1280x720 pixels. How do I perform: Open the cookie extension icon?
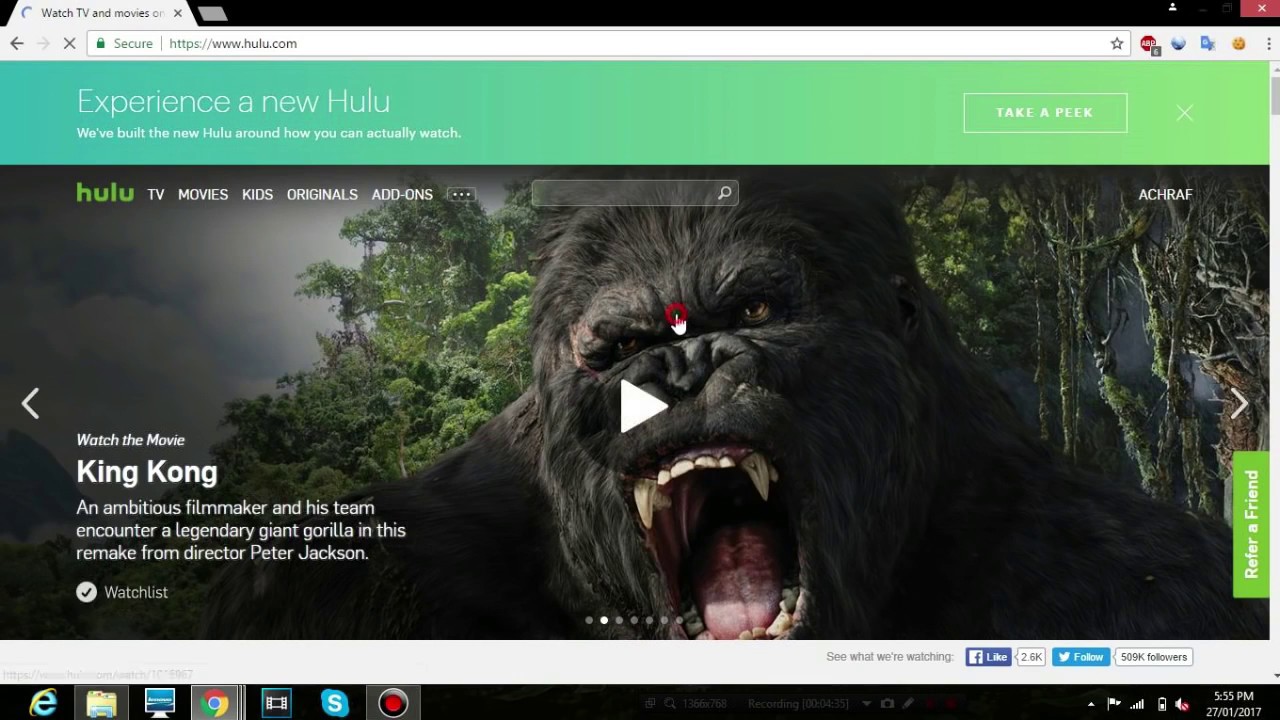1238,43
